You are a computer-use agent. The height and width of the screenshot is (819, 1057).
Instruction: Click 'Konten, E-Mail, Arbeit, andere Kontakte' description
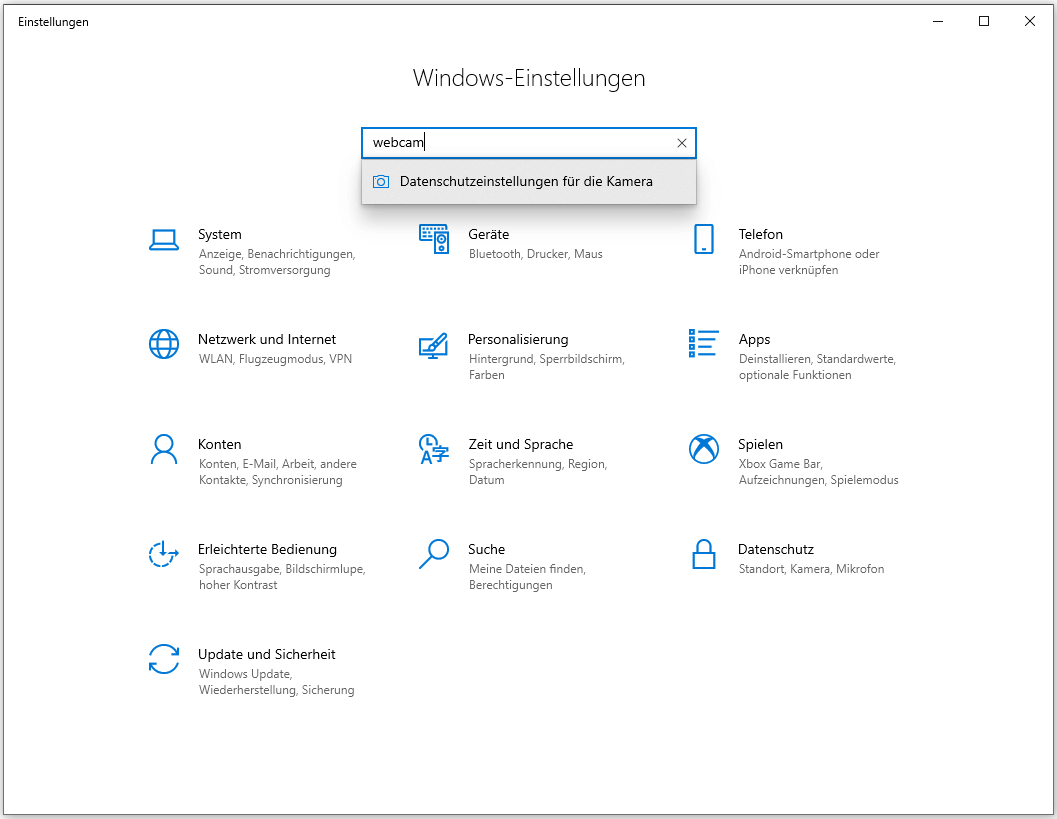pyautogui.click(x=278, y=473)
